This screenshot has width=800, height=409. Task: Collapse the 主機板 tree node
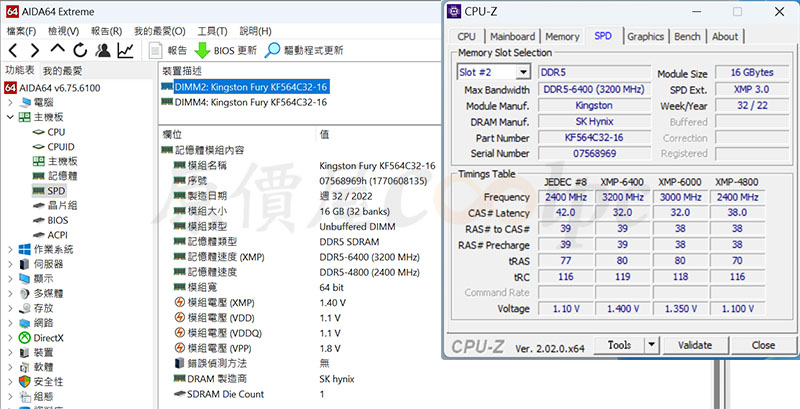[10, 117]
